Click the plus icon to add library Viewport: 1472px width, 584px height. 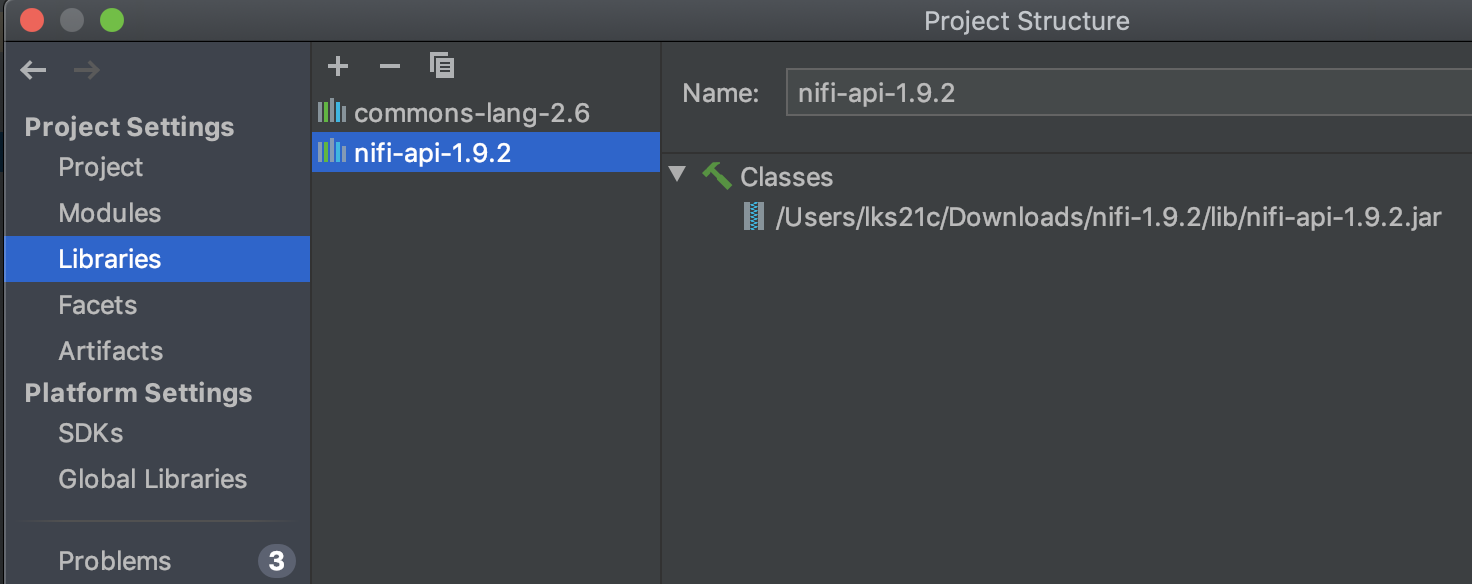click(x=338, y=66)
